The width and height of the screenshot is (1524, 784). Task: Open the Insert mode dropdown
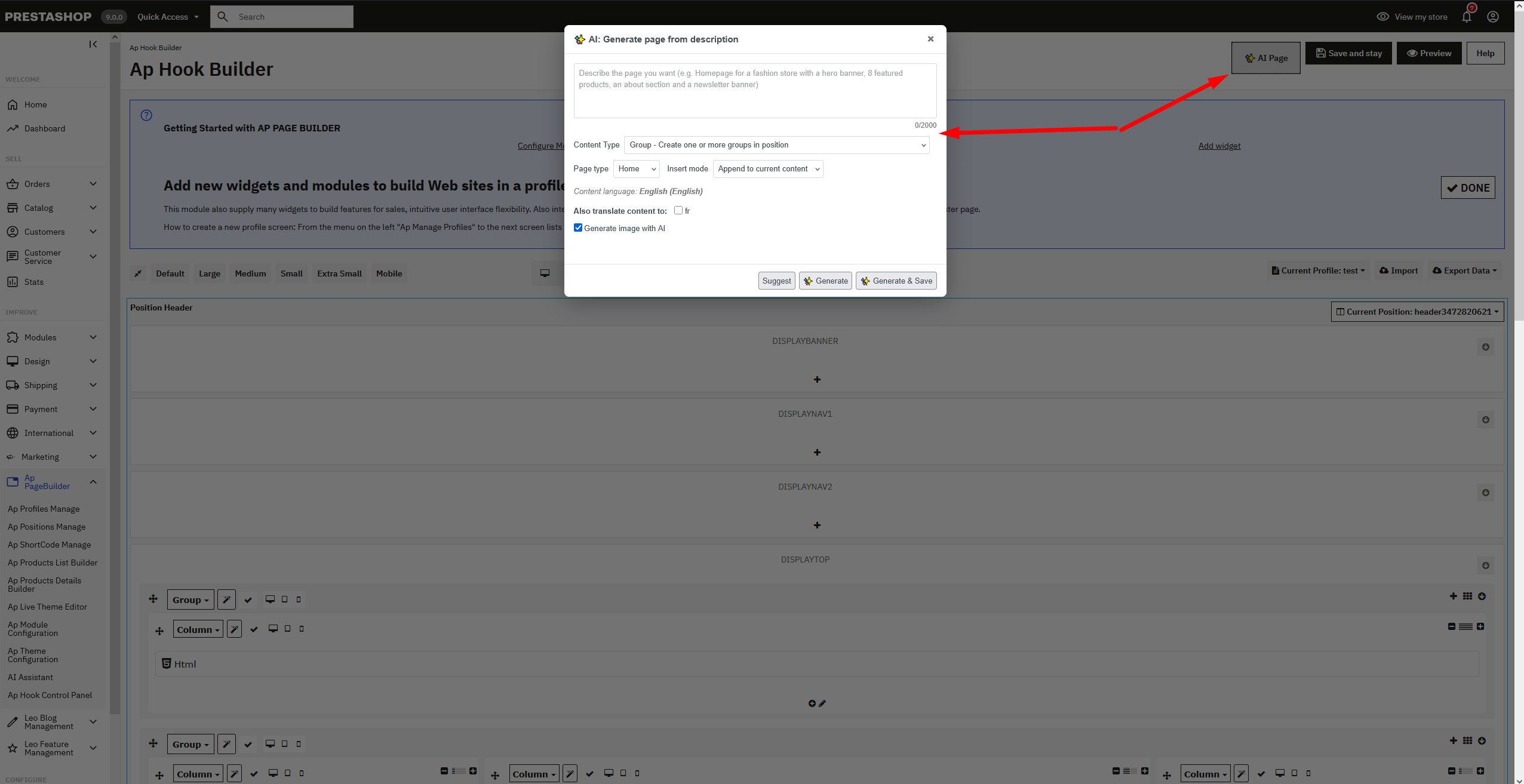[768, 169]
